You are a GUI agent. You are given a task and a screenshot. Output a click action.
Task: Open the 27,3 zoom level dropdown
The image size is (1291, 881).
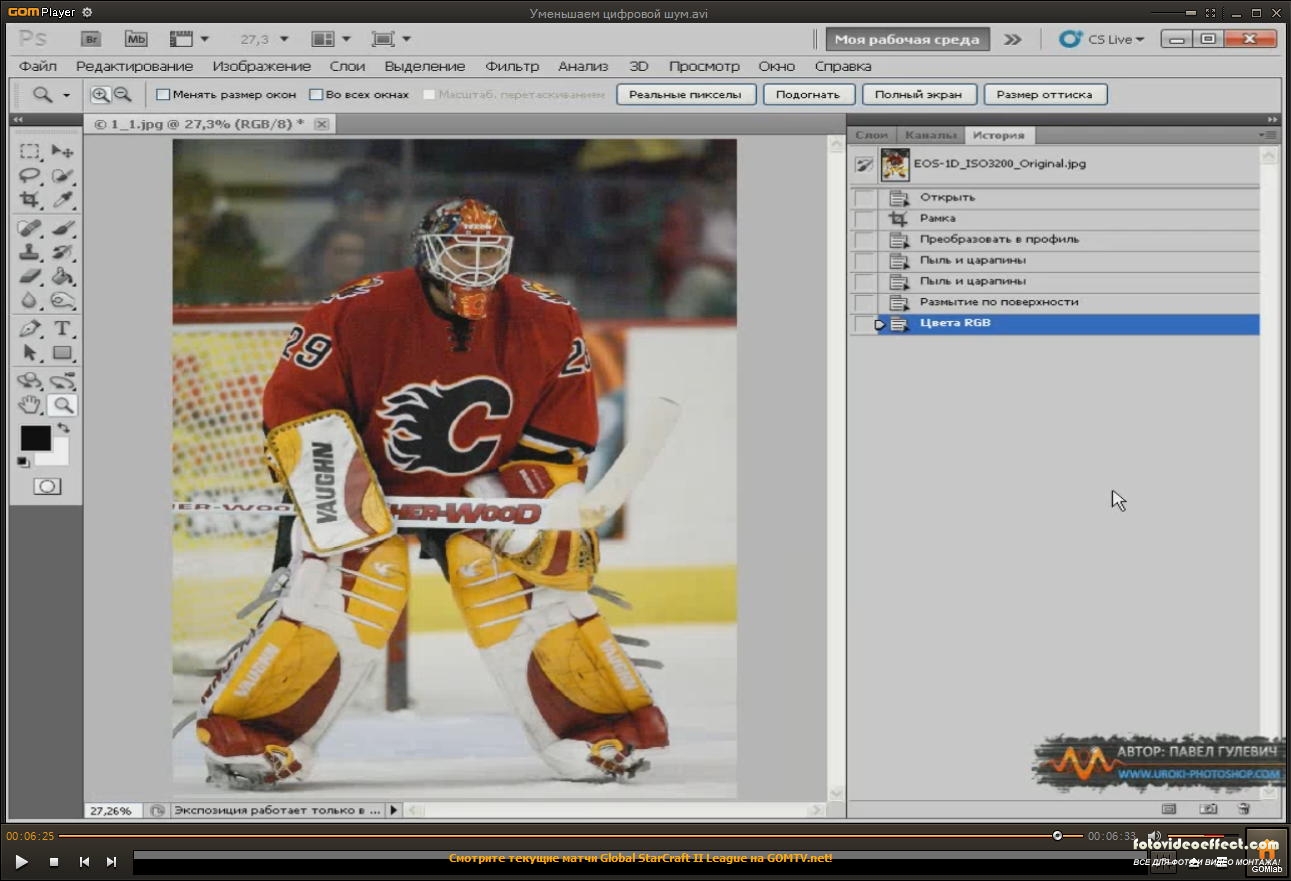pos(284,39)
